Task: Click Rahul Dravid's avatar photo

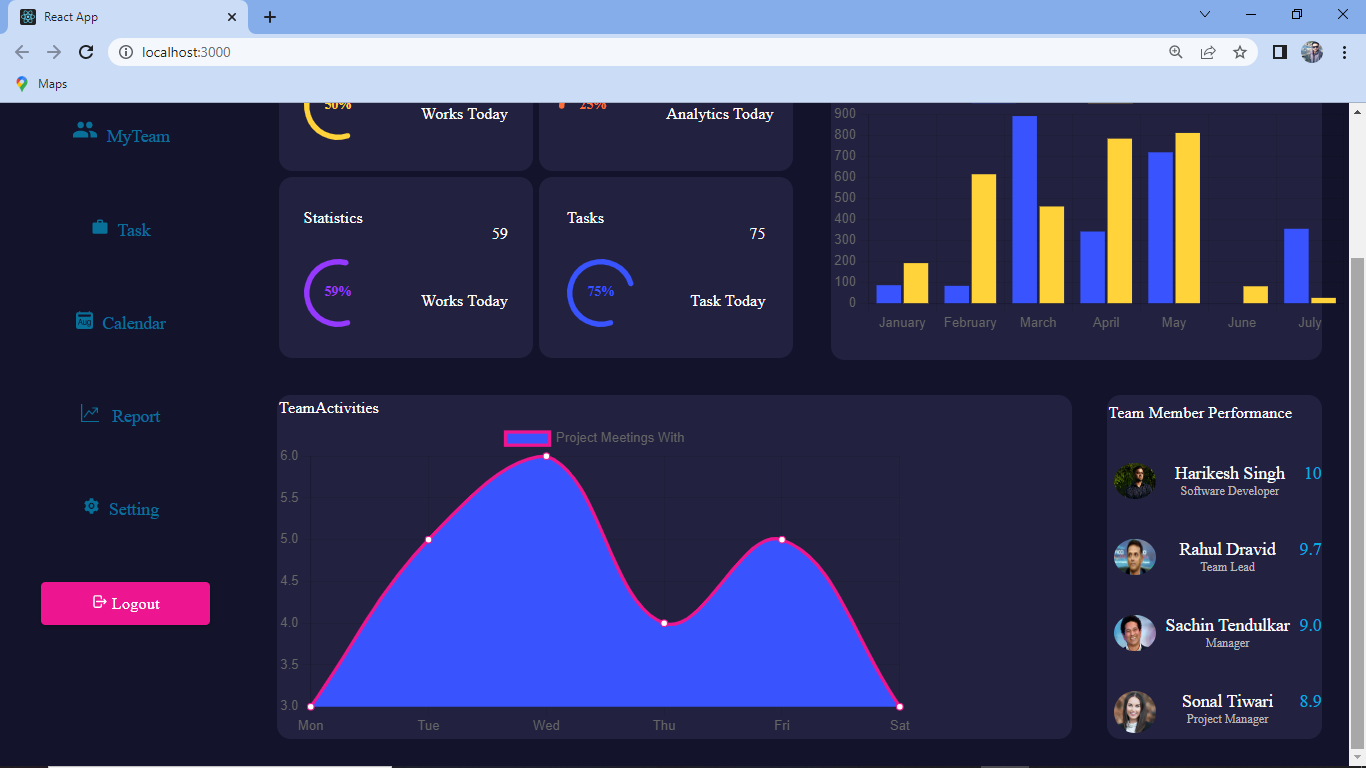Action: [1135, 557]
